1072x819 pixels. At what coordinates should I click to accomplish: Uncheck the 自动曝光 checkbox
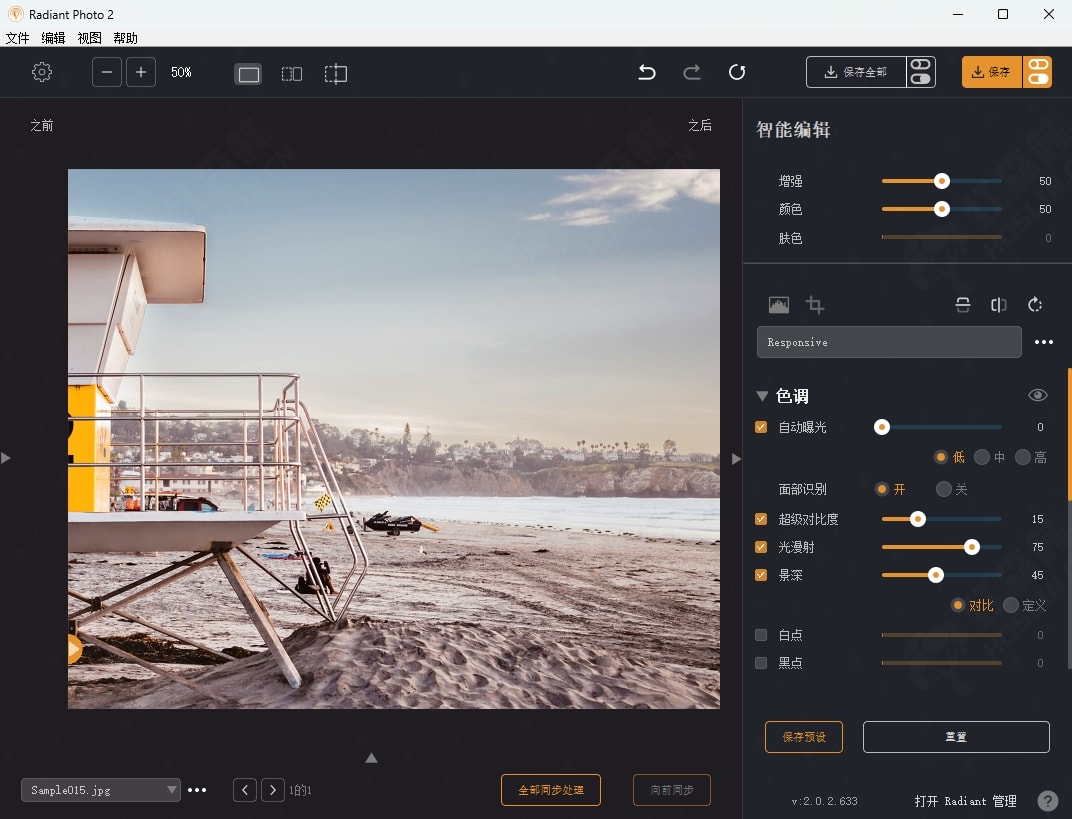pos(761,427)
